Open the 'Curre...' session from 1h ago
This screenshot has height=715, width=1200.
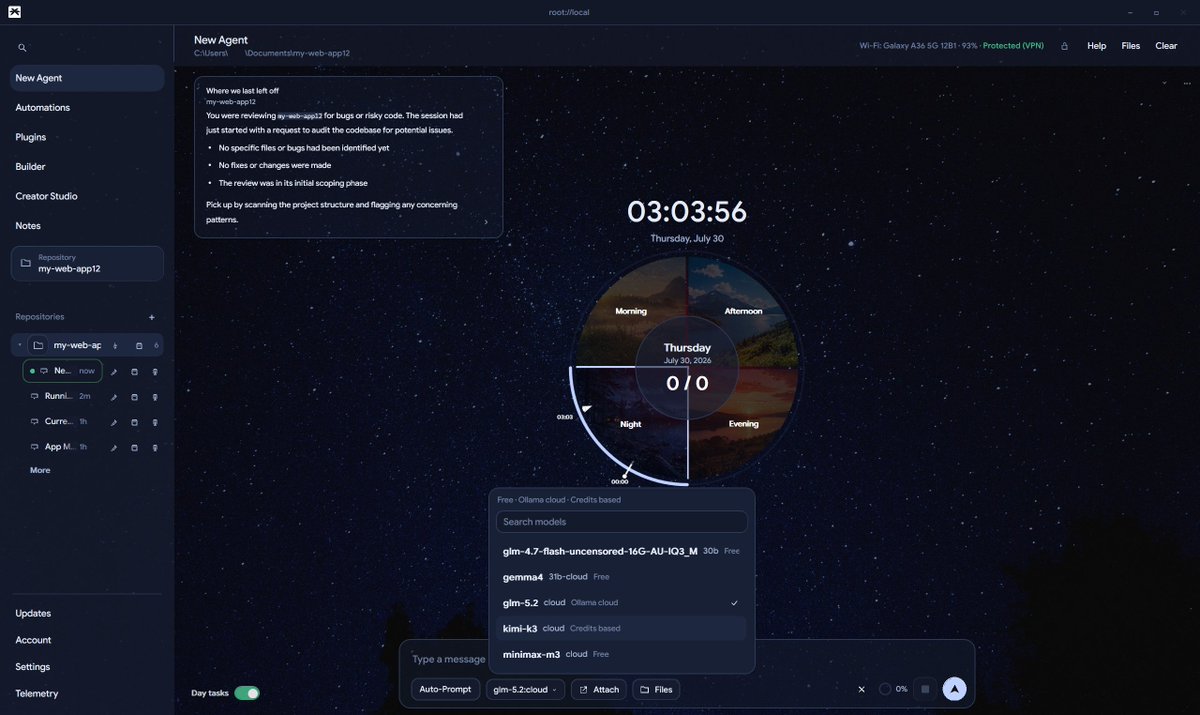coord(63,422)
